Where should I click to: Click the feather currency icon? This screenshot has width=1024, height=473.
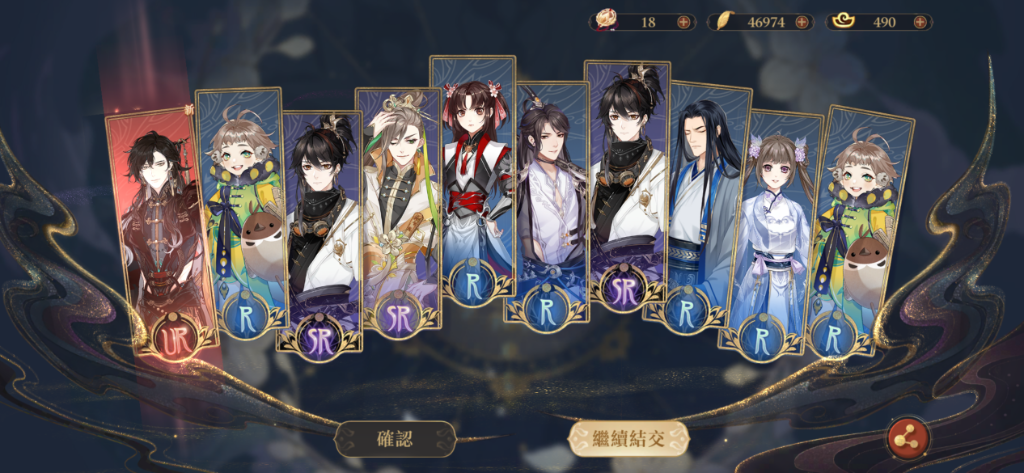tap(722, 22)
